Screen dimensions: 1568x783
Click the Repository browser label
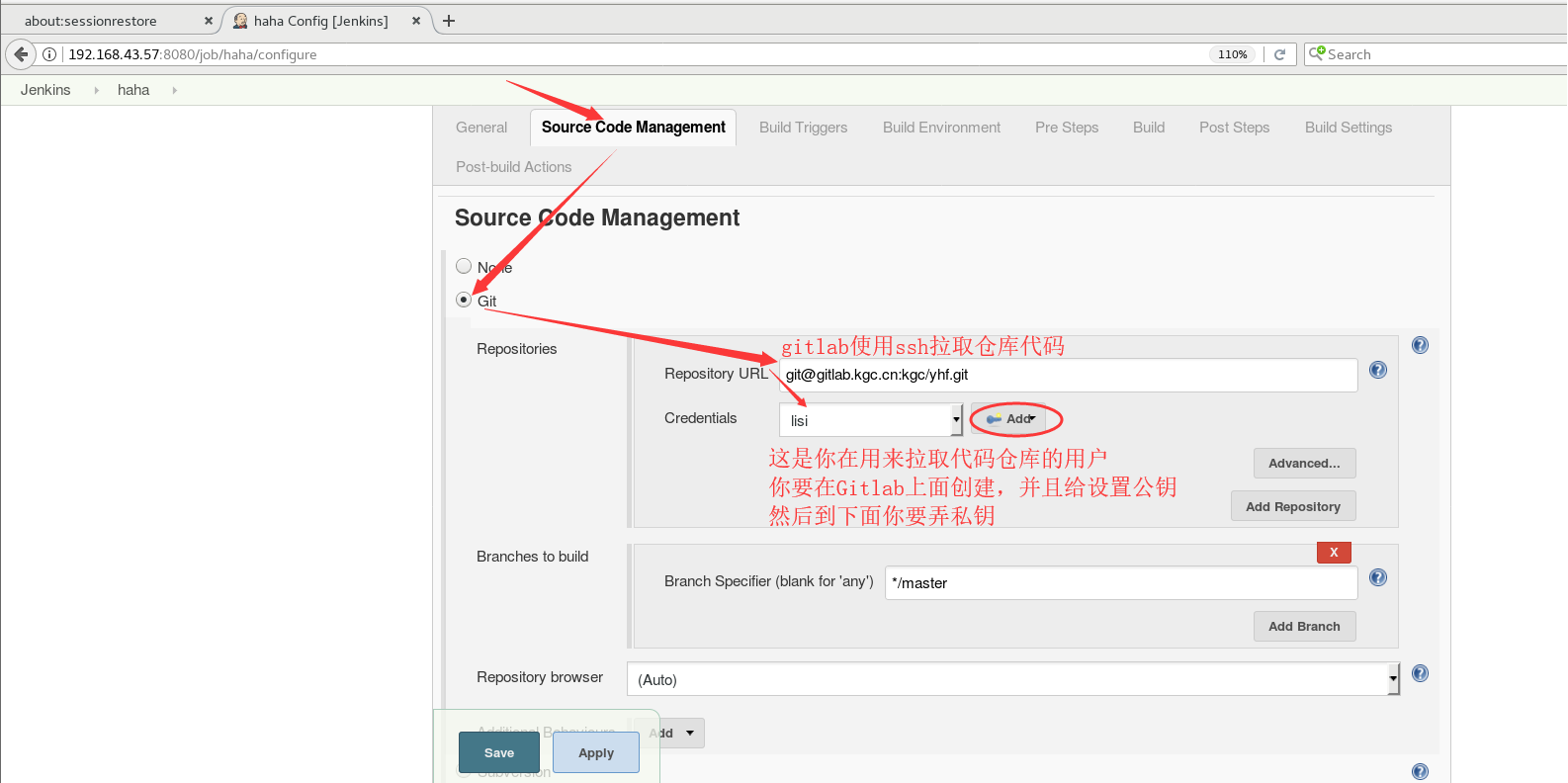(x=540, y=677)
